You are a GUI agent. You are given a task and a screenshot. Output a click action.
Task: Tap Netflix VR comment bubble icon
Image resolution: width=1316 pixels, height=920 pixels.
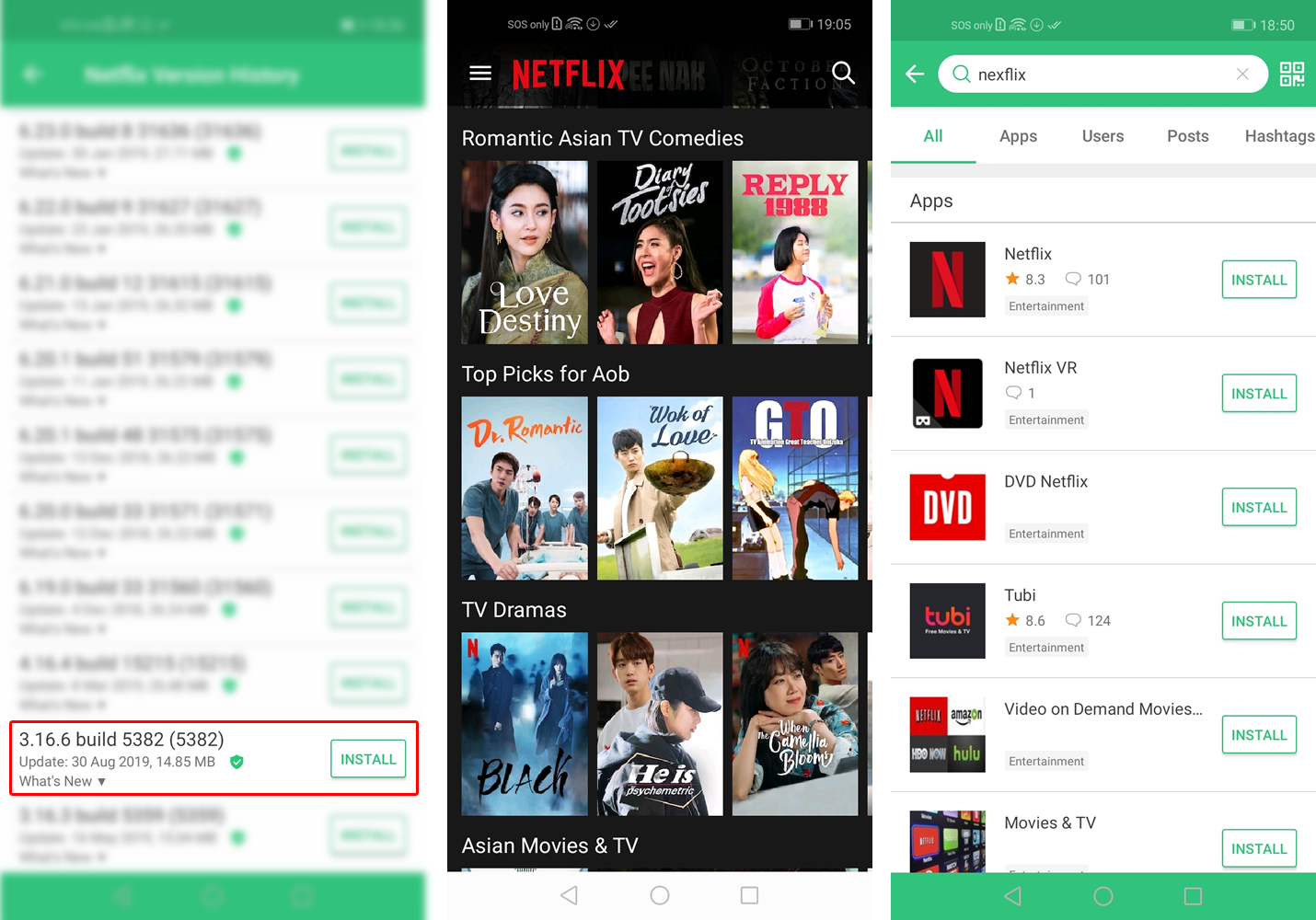[1013, 393]
